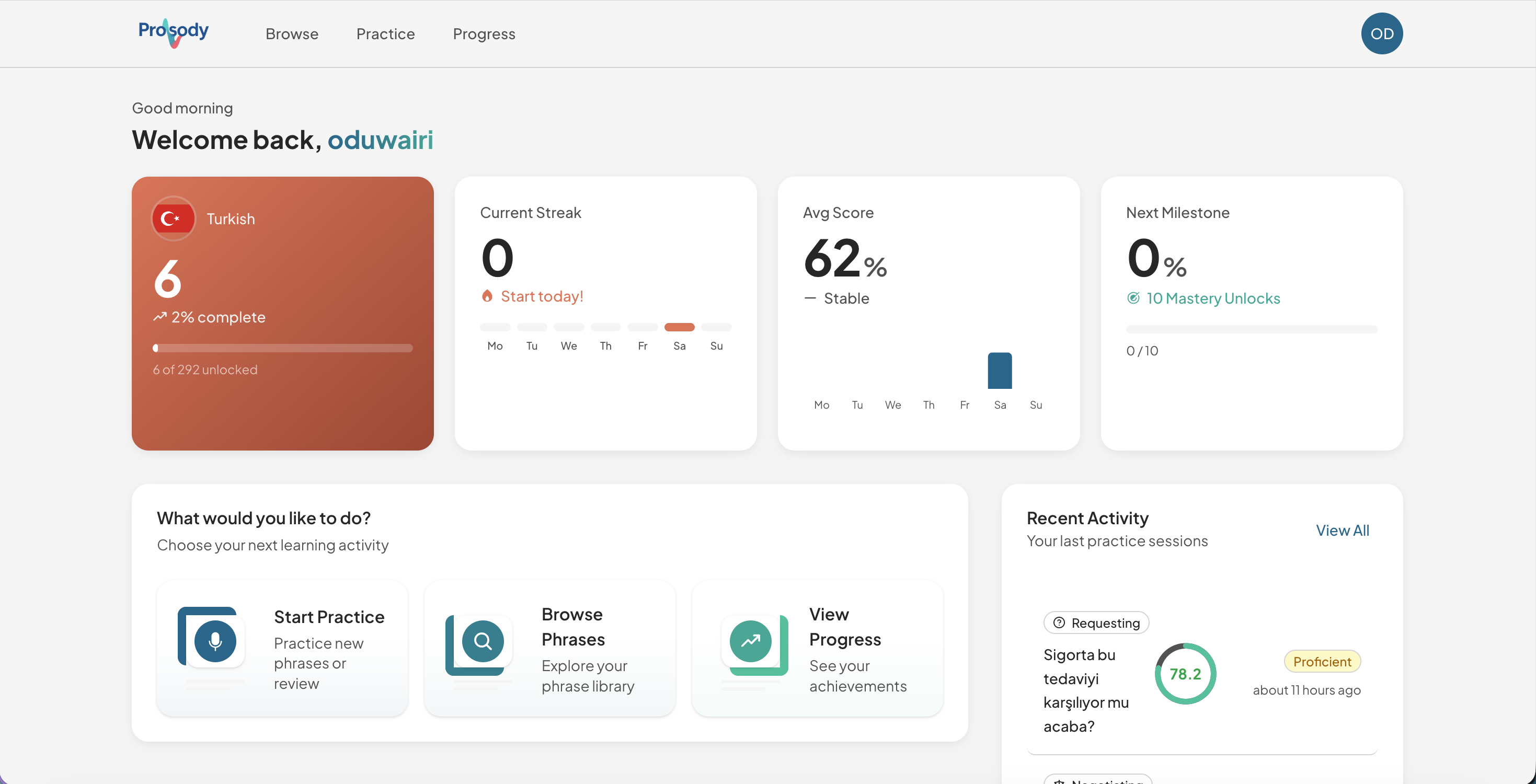Image resolution: width=1536 pixels, height=784 pixels.
Task: Click the Saturday bar in the Avg Score chart
Action: point(1000,370)
